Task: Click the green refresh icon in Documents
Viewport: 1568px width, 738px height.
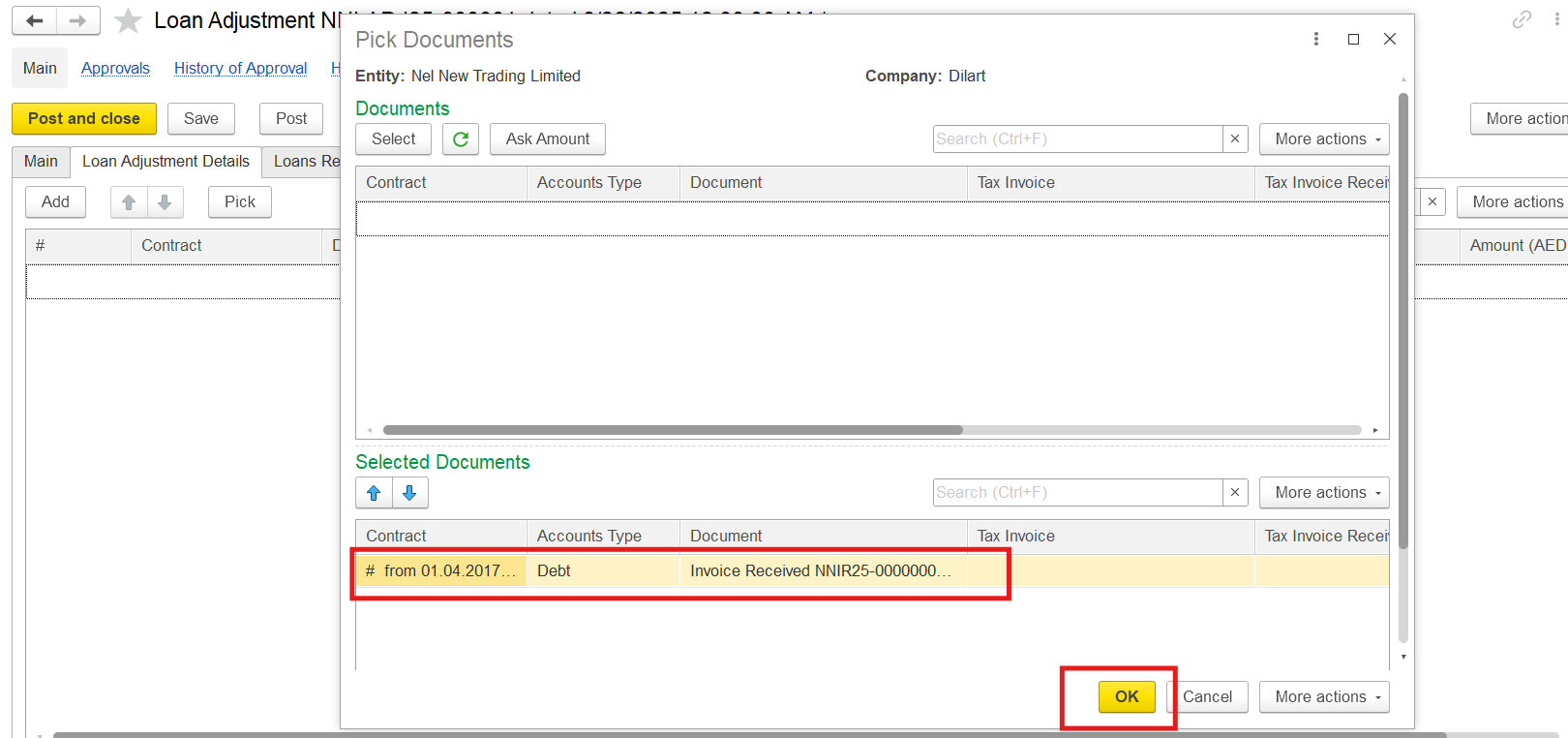Action: point(461,139)
